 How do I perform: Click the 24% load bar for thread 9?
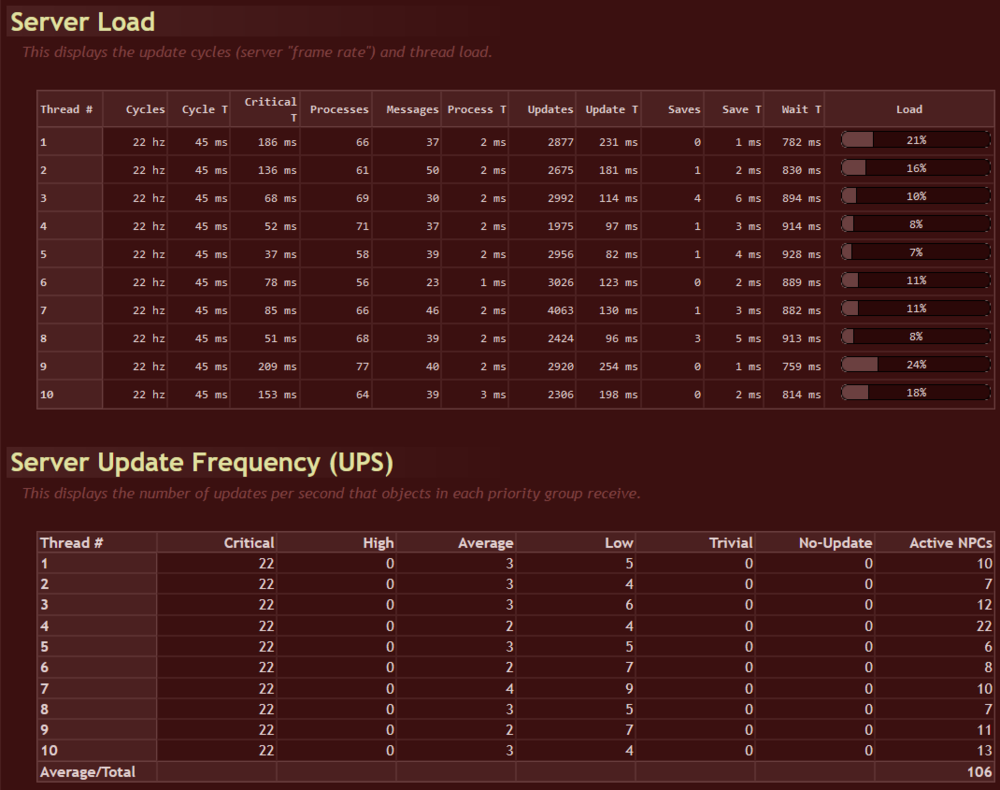[x=916, y=364]
